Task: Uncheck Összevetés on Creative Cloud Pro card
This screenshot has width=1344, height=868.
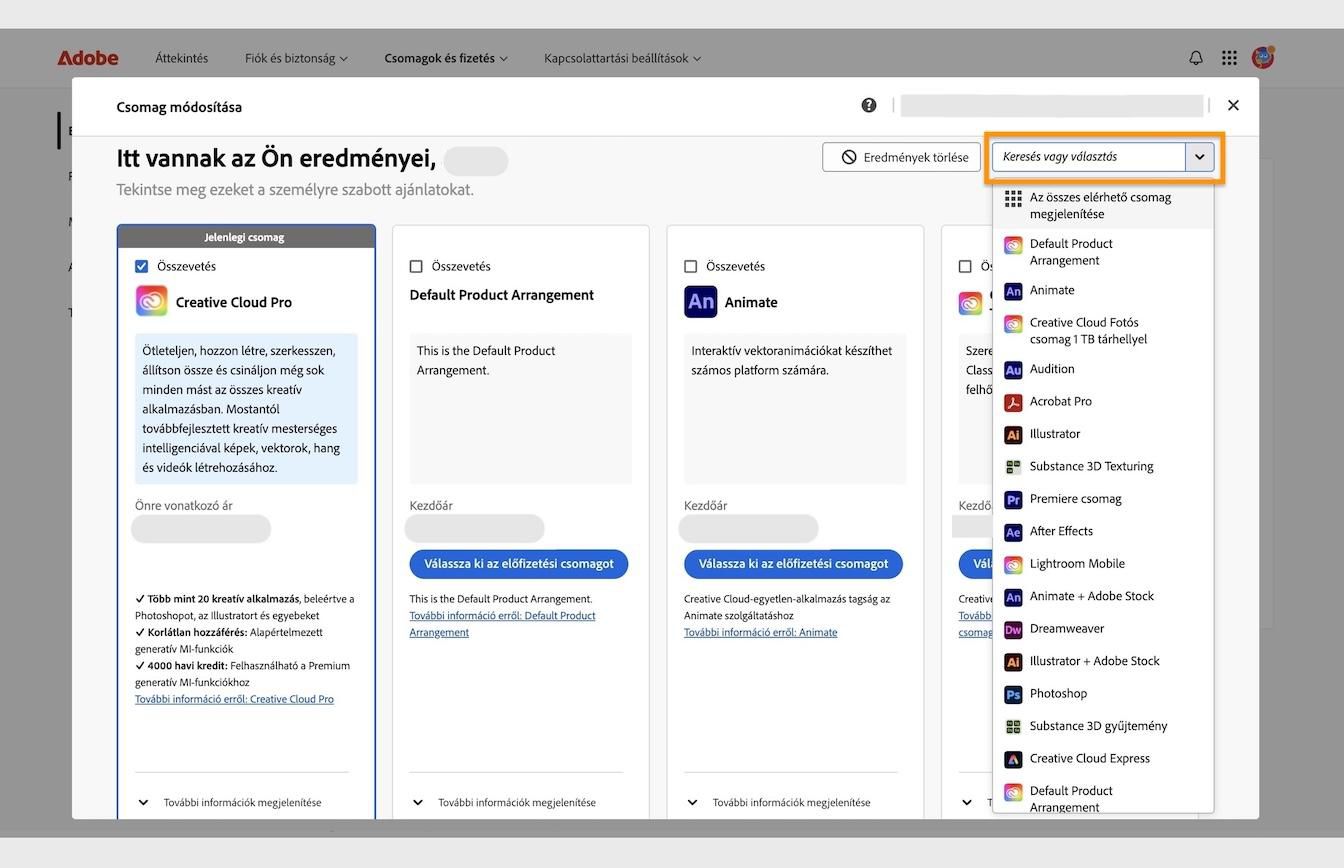Action: pos(141,266)
